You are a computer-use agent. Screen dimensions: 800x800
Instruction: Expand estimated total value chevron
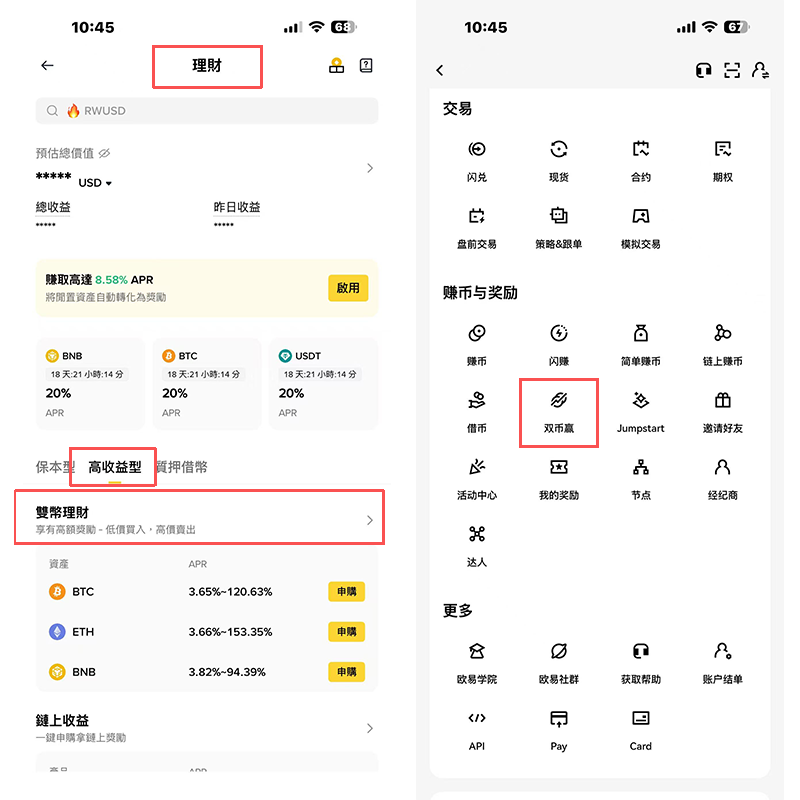[x=370, y=168]
